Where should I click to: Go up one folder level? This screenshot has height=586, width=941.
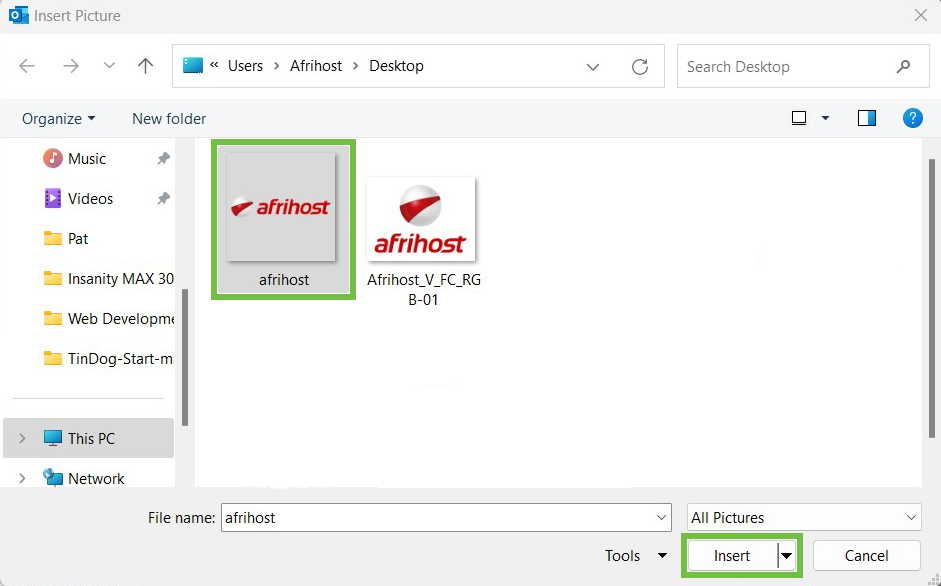coord(146,66)
